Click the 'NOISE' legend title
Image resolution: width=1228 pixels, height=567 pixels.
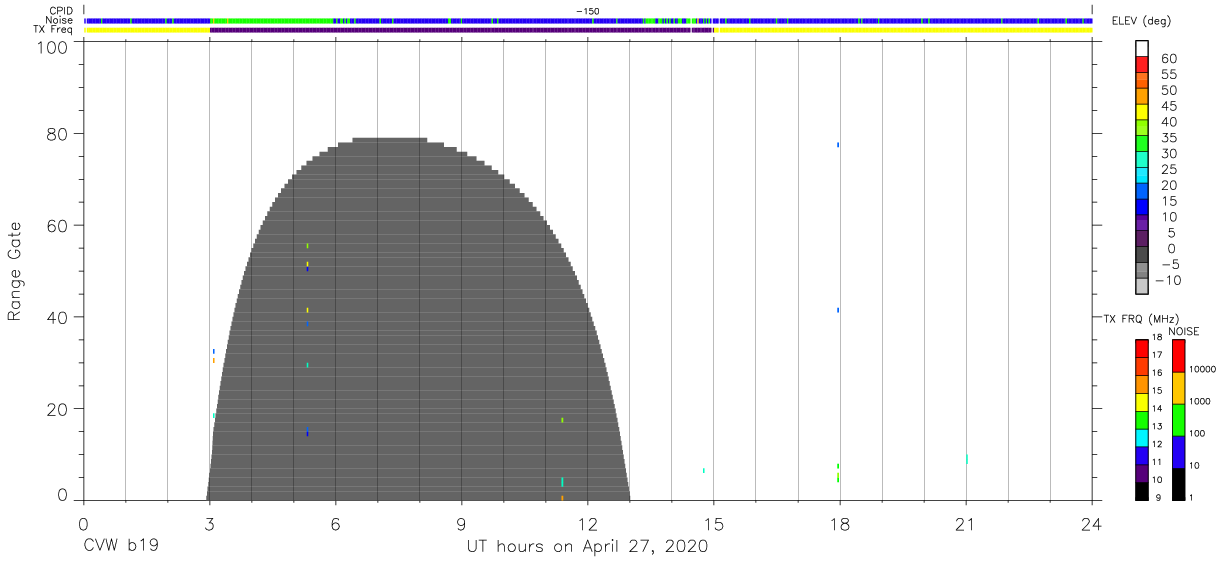click(1183, 331)
